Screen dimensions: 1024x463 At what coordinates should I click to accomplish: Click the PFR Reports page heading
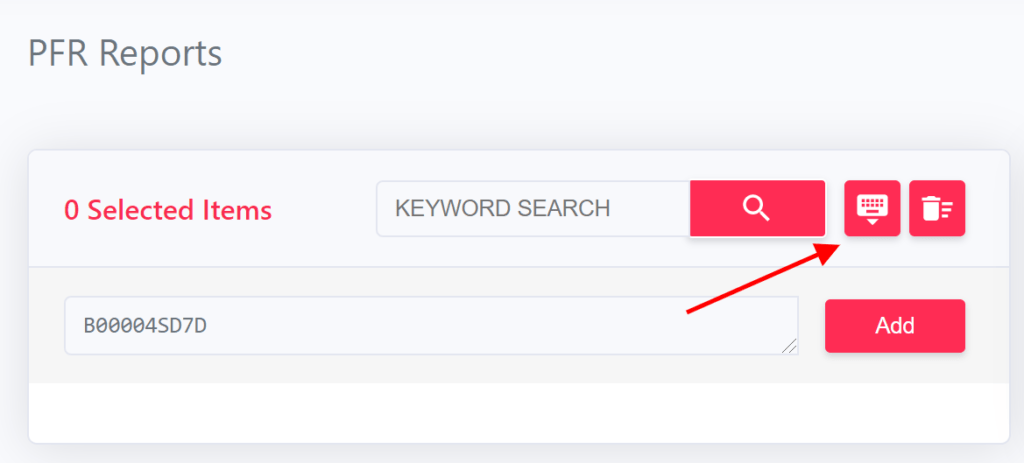coord(125,54)
